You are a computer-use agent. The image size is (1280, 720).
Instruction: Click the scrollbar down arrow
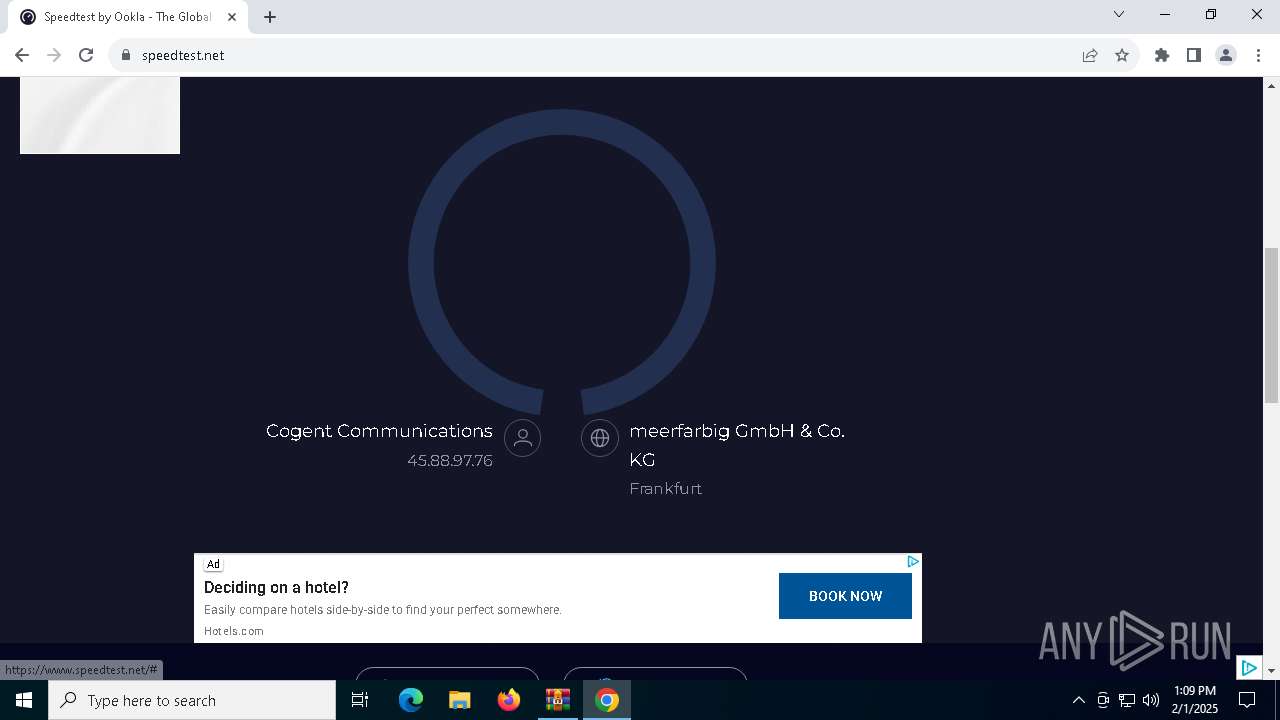tap(1271, 670)
